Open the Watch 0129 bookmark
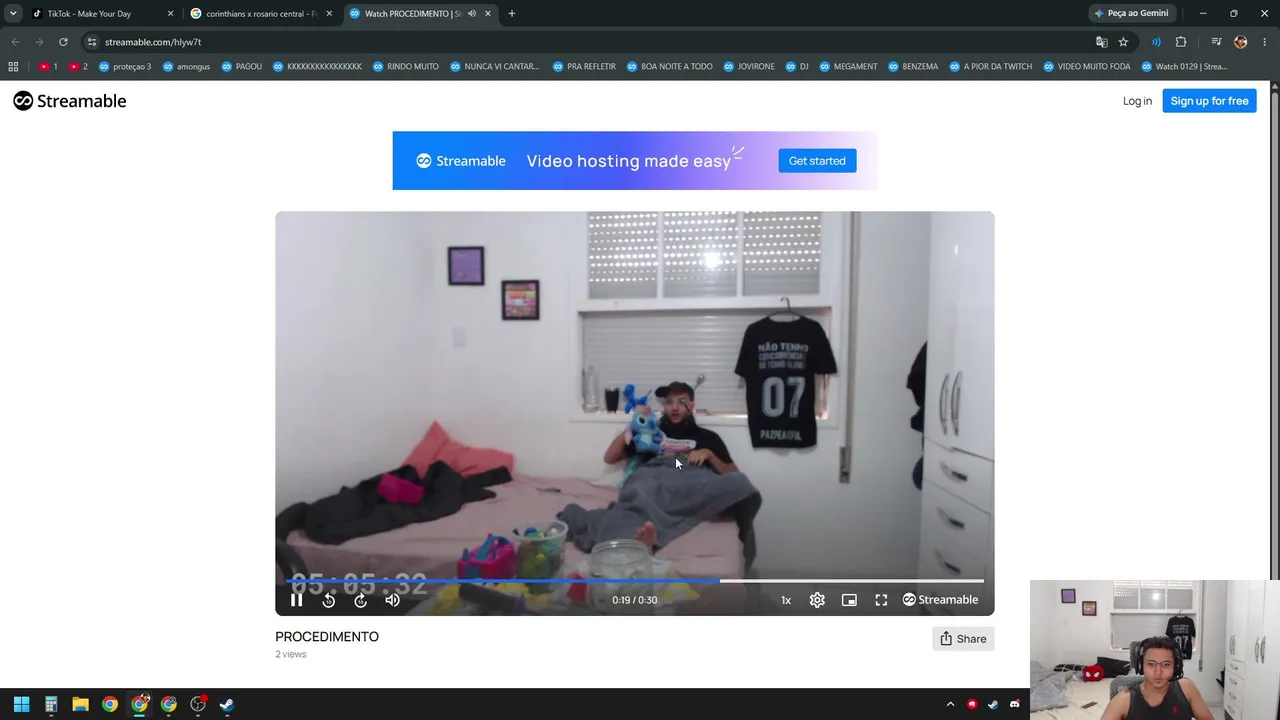 tap(1184, 67)
